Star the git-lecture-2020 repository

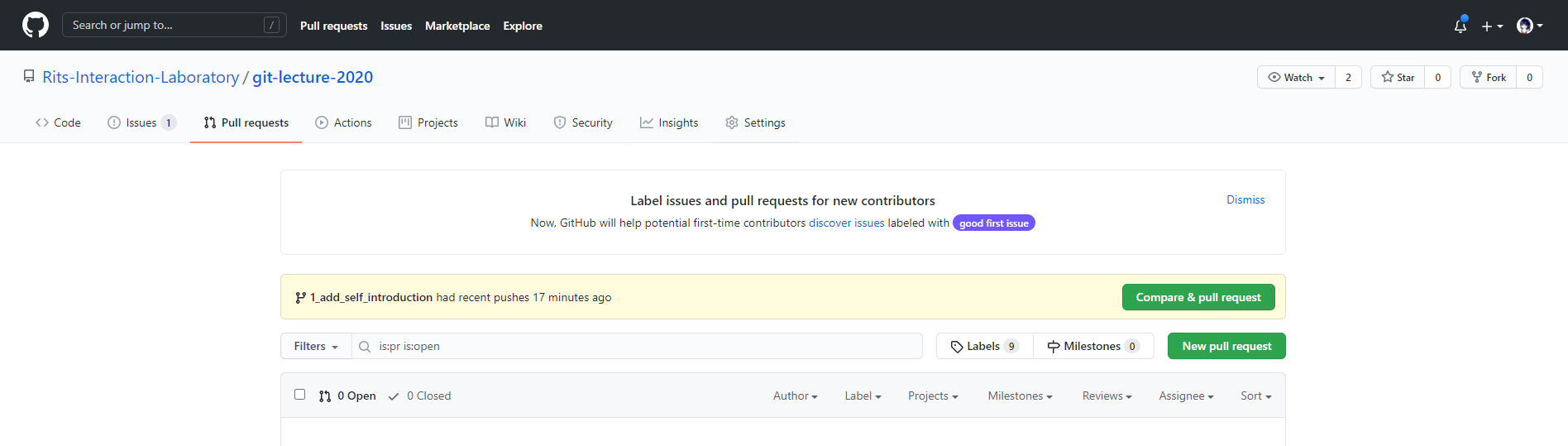(1398, 77)
